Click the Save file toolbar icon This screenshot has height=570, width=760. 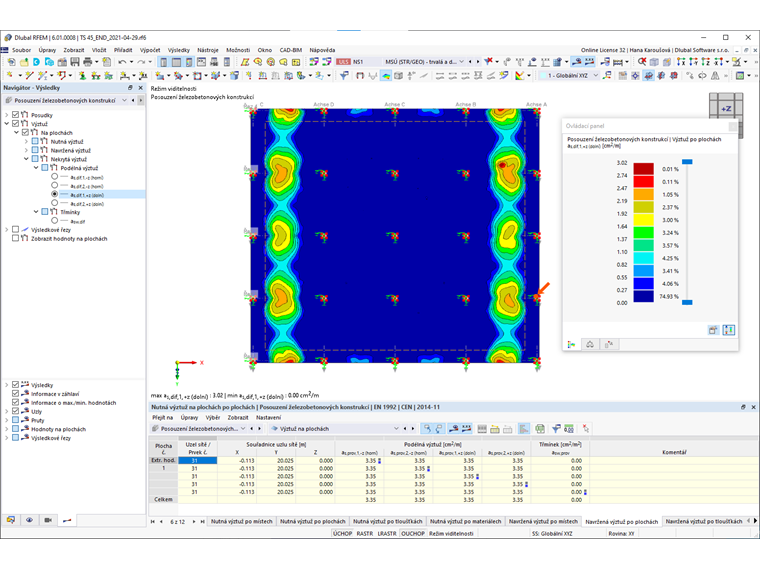75,62
